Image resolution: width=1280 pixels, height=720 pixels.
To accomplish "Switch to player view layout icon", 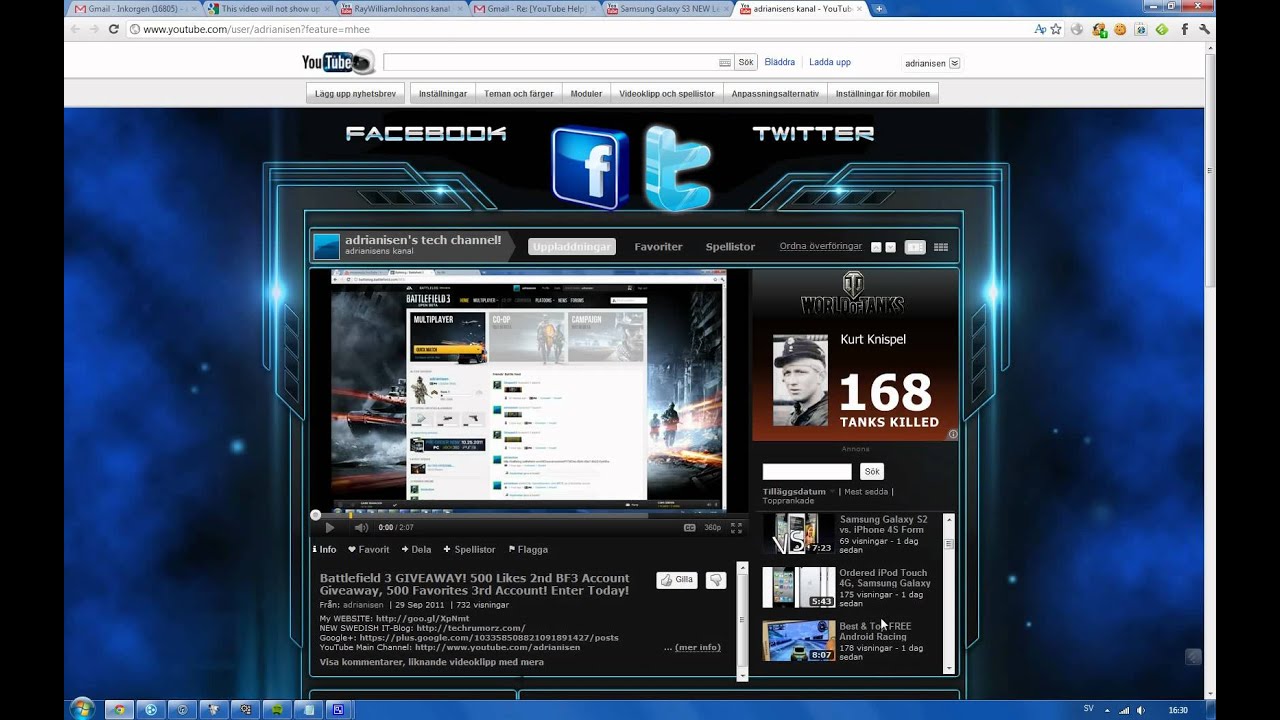I will tap(915, 247).
